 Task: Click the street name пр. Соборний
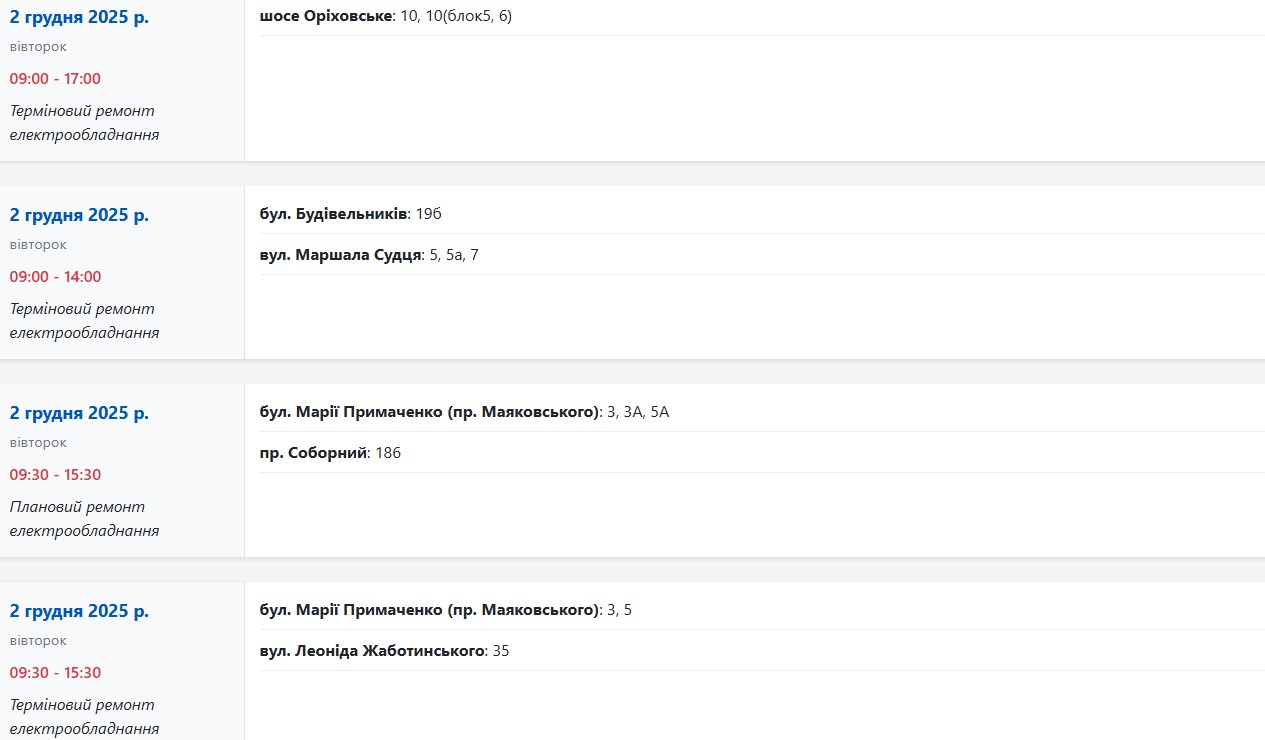click(313, 453)
